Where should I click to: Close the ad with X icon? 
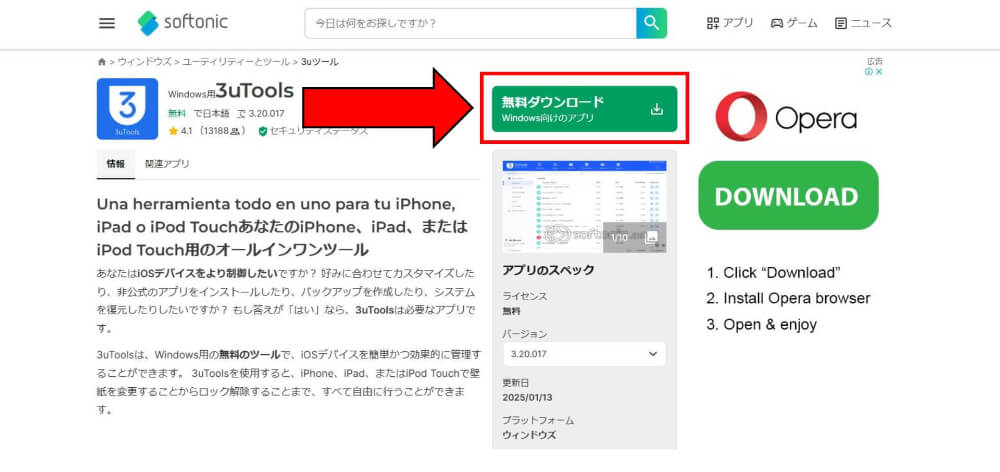coord(879,72)
